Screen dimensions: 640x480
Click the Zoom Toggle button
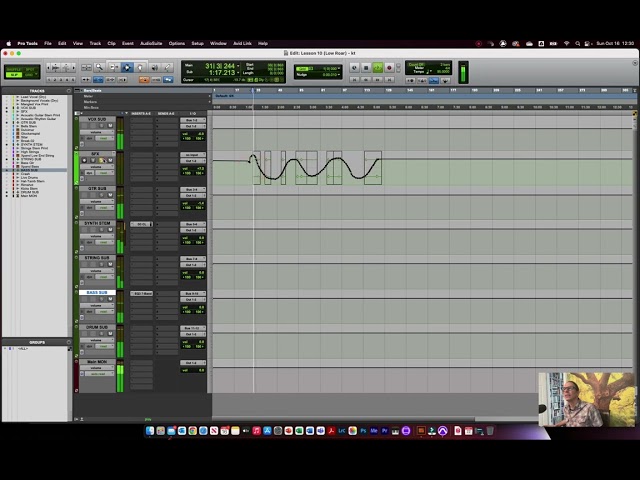[x=86, y=67]
